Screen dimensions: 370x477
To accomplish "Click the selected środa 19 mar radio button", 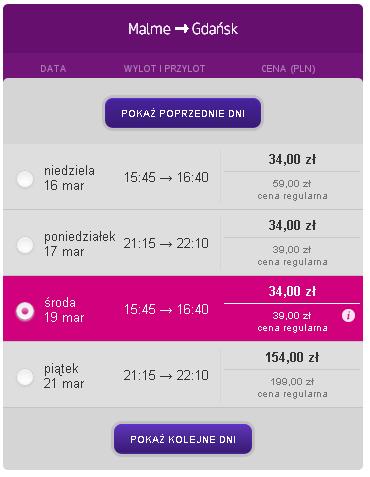I will click(25, 311).
